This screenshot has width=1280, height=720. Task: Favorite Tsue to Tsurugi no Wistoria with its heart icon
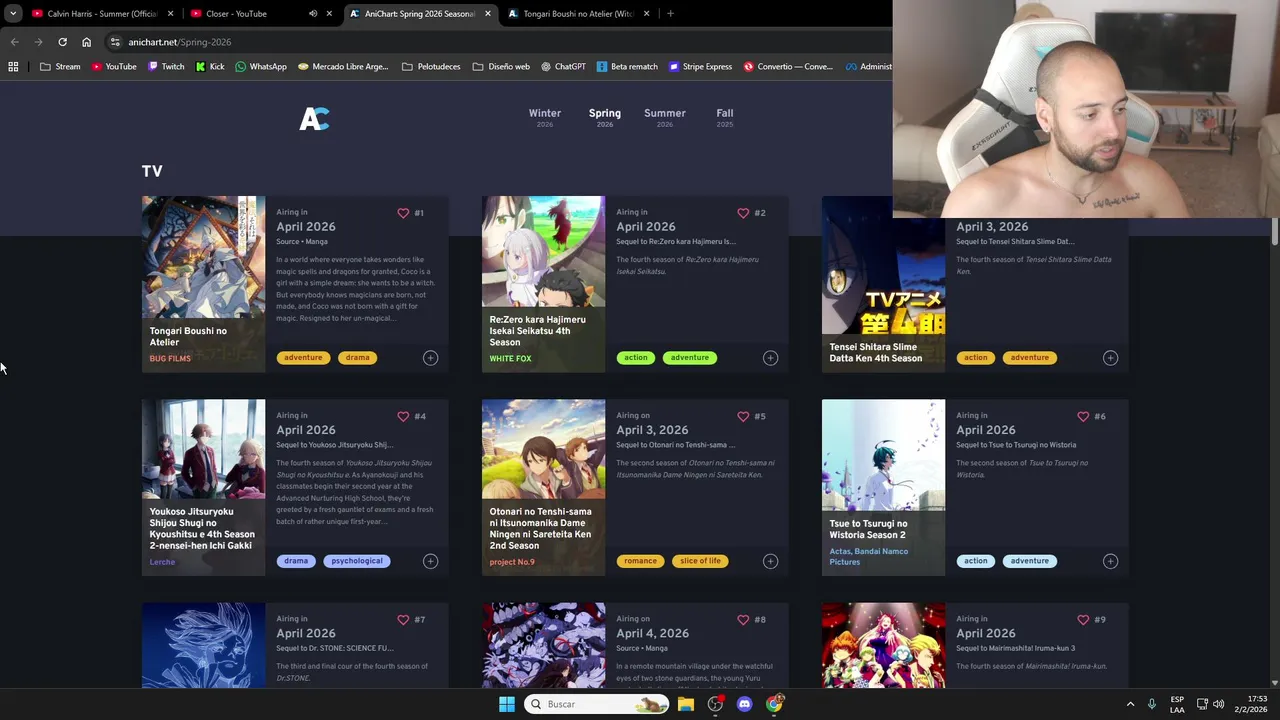tap(1083, 416)
